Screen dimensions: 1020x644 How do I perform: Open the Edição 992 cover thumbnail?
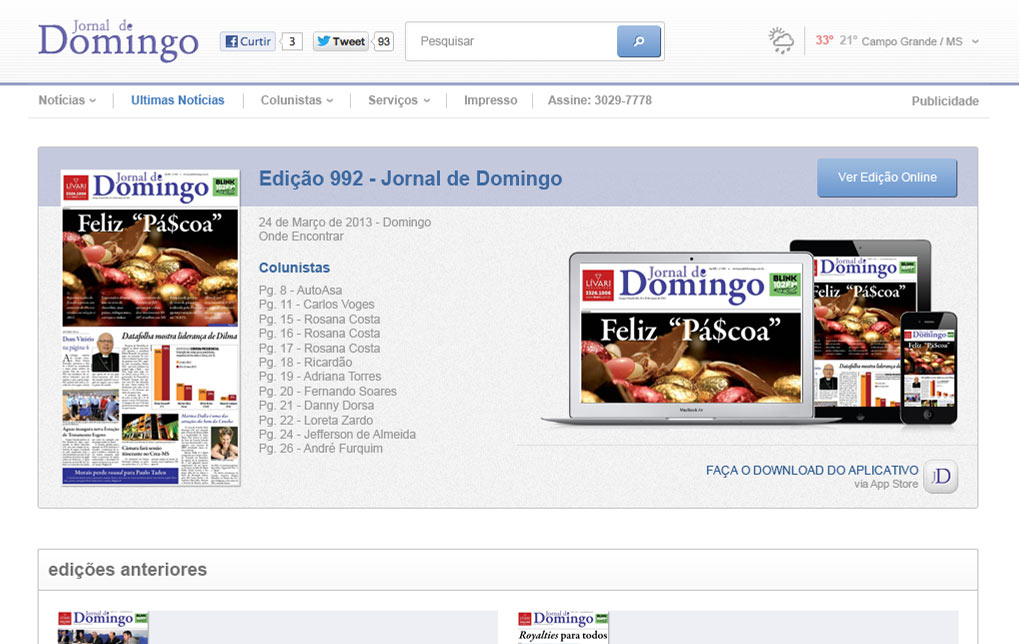[x=151, y=328]
